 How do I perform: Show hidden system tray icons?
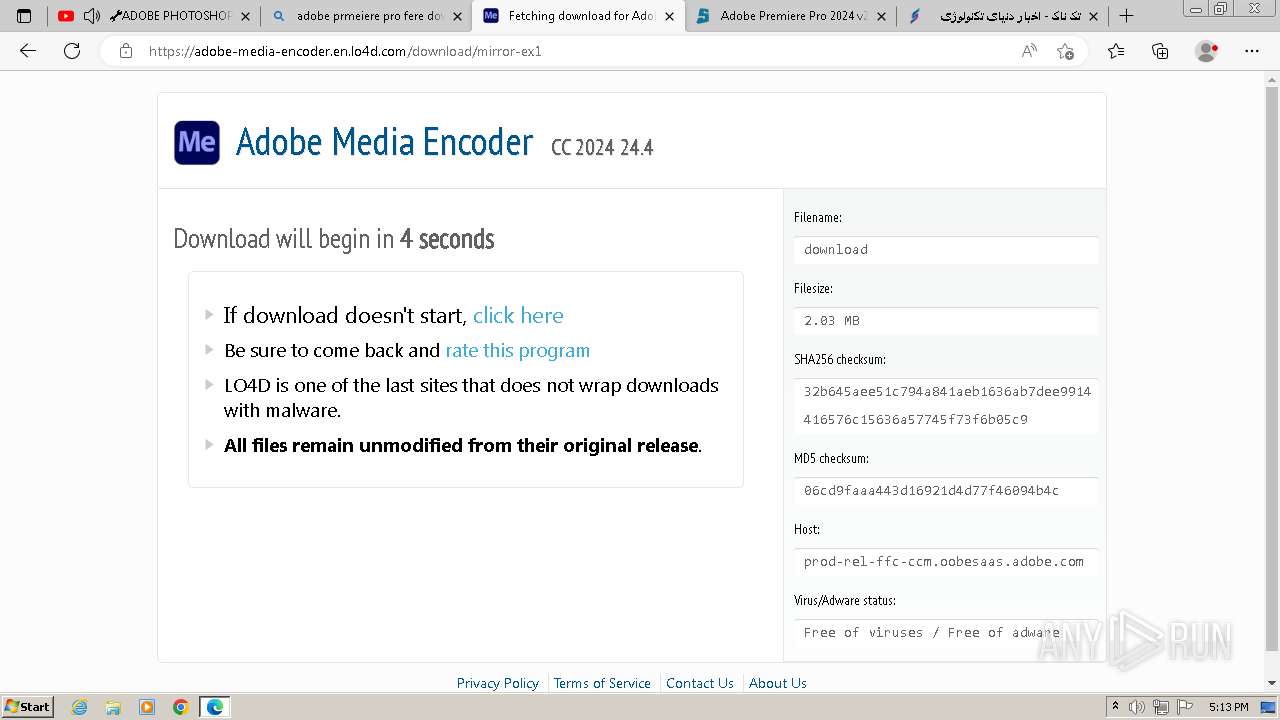pyautogui.click(x=1116, y=707)
